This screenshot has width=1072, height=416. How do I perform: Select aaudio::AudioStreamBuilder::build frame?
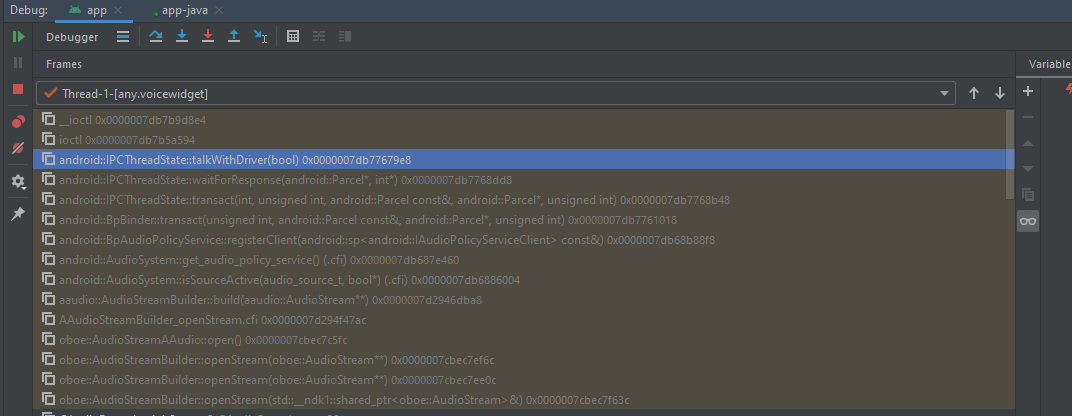coord(520,300)
